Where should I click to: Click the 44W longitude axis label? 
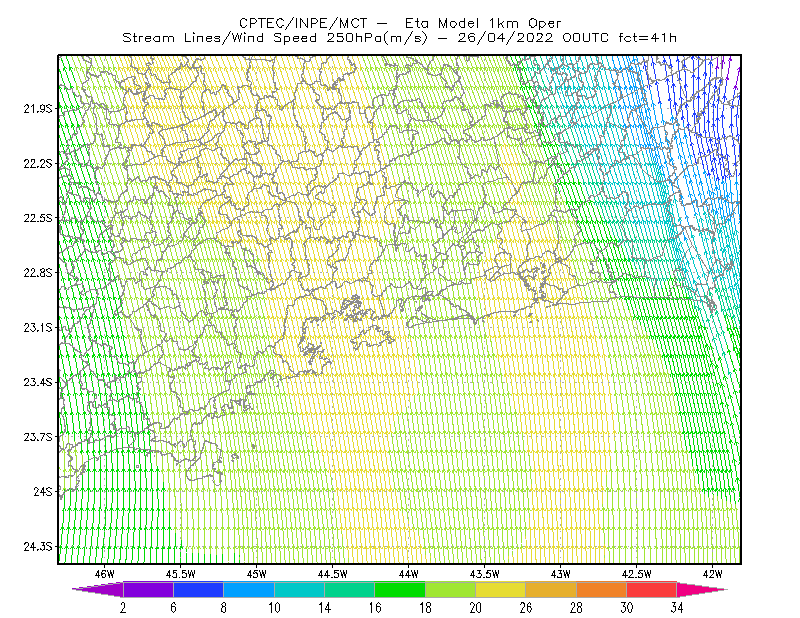click(x=408, y=574)
